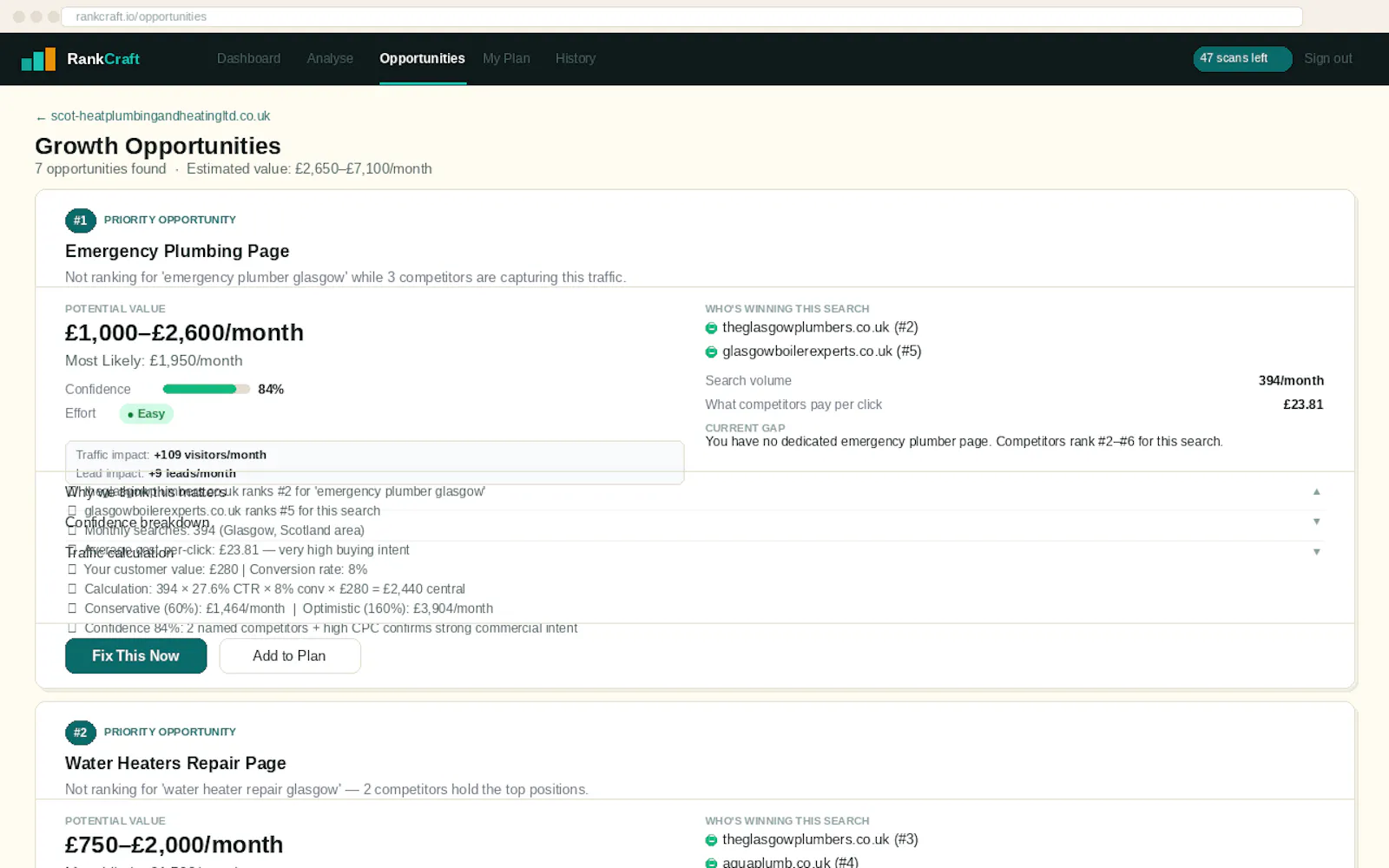Image resolution: width=1389 pixels, height=868 pixels.
Task: Click green dot beside theglasgowplumbers.co.uk (#3)
Action: click(711, 840)
